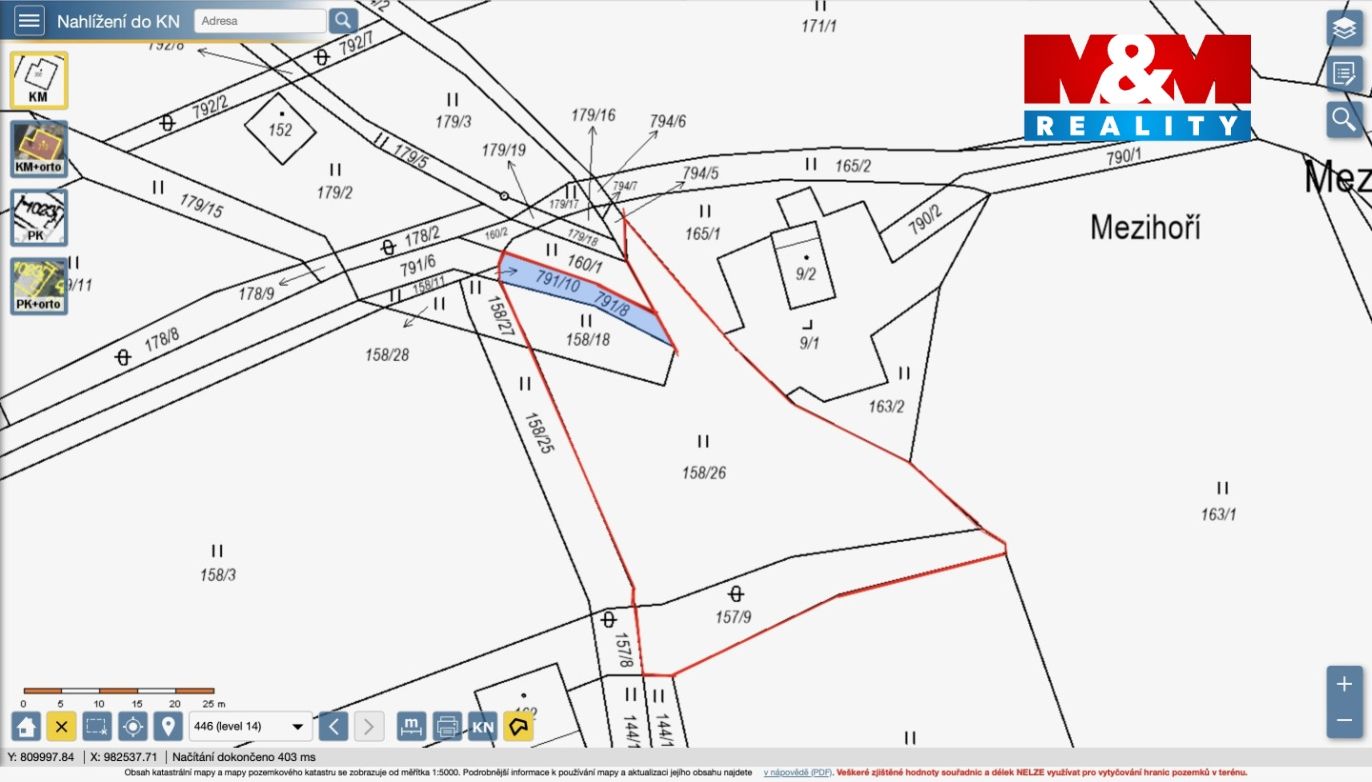Click the Mezihoří place name label
This screenshot has height=782, width=1372.
click(x=1145, y=227)
